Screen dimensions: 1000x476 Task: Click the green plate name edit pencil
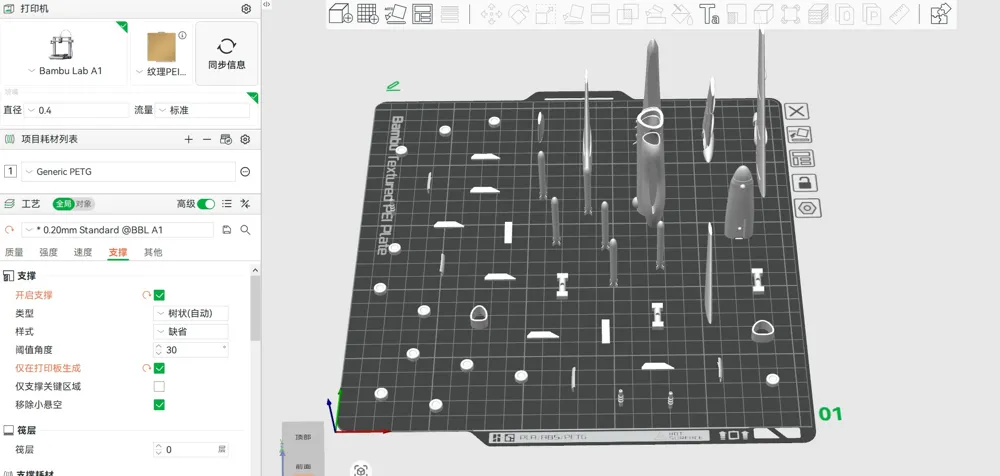tap(393, 86)
